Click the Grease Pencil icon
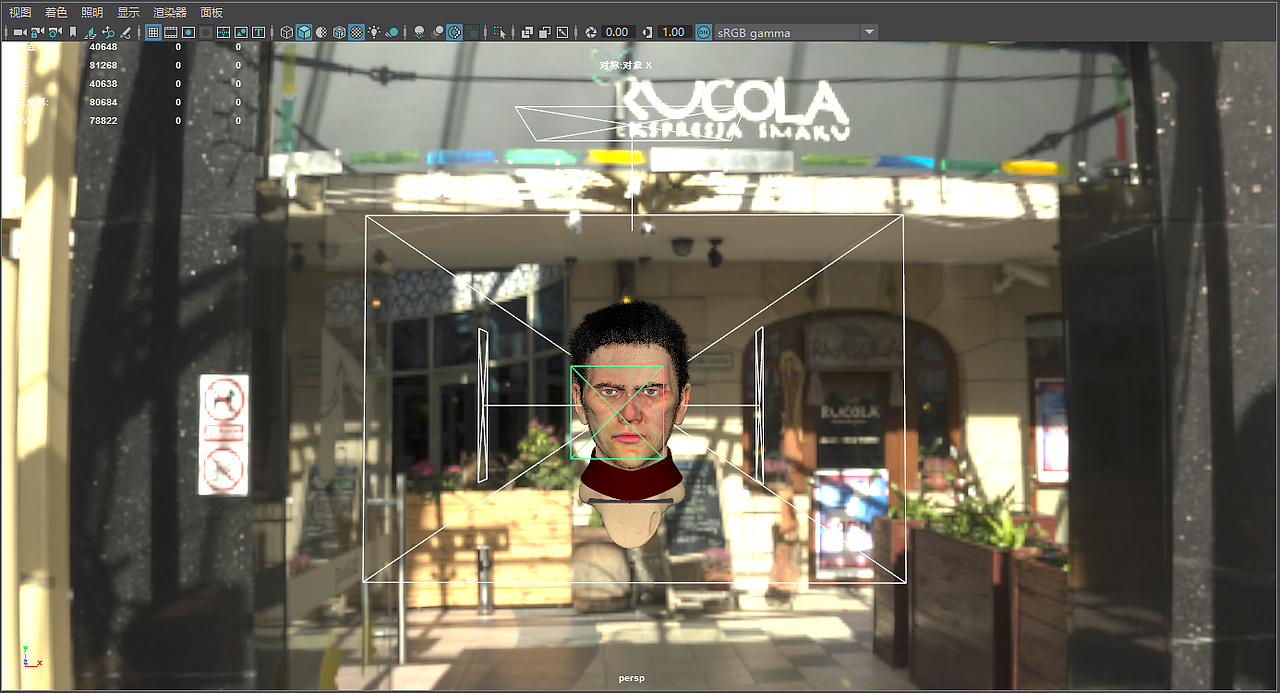 (x=125, y=32)
